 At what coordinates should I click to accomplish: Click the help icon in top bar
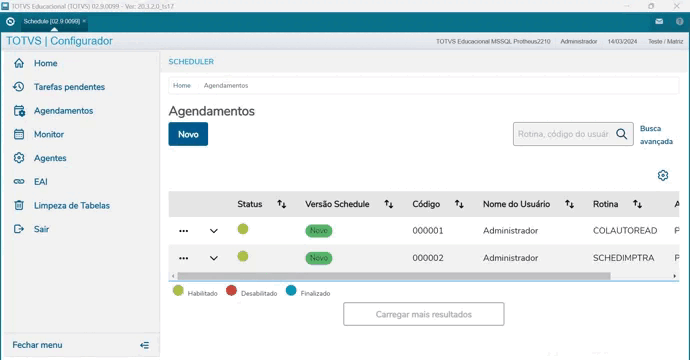coord(679,21)
